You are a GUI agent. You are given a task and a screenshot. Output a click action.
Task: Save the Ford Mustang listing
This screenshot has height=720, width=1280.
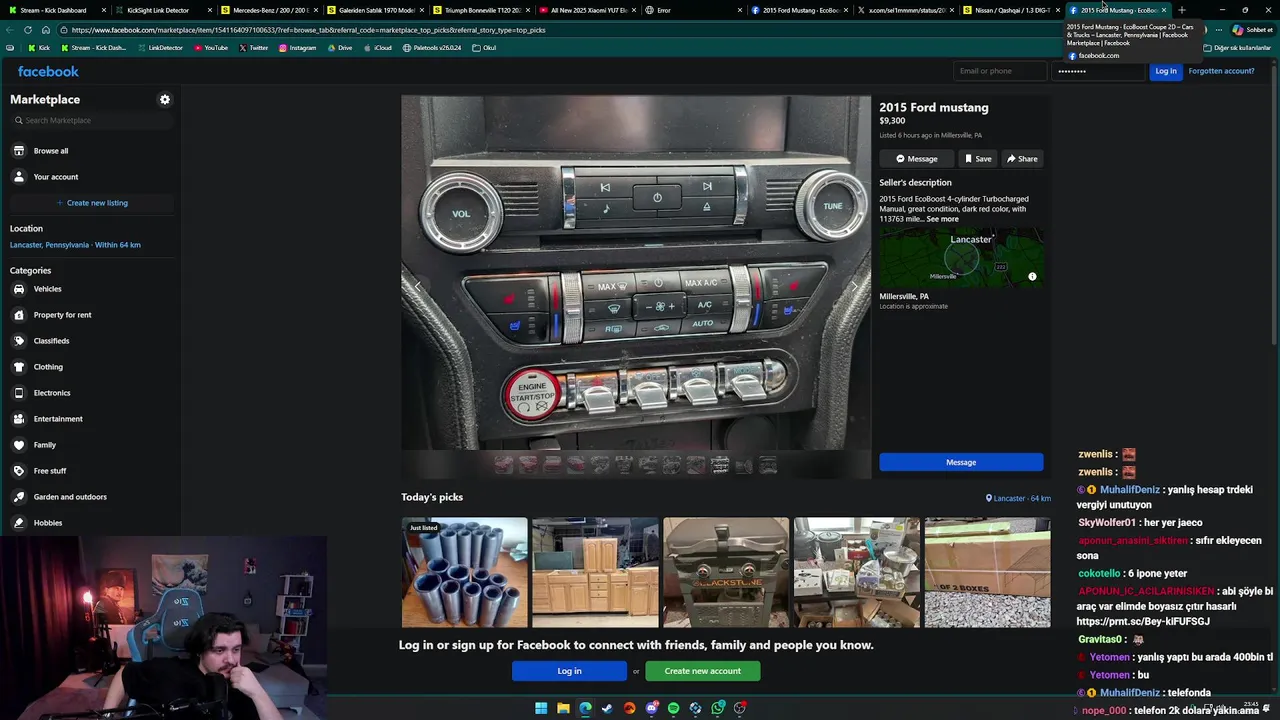click(x=979, y=159)
